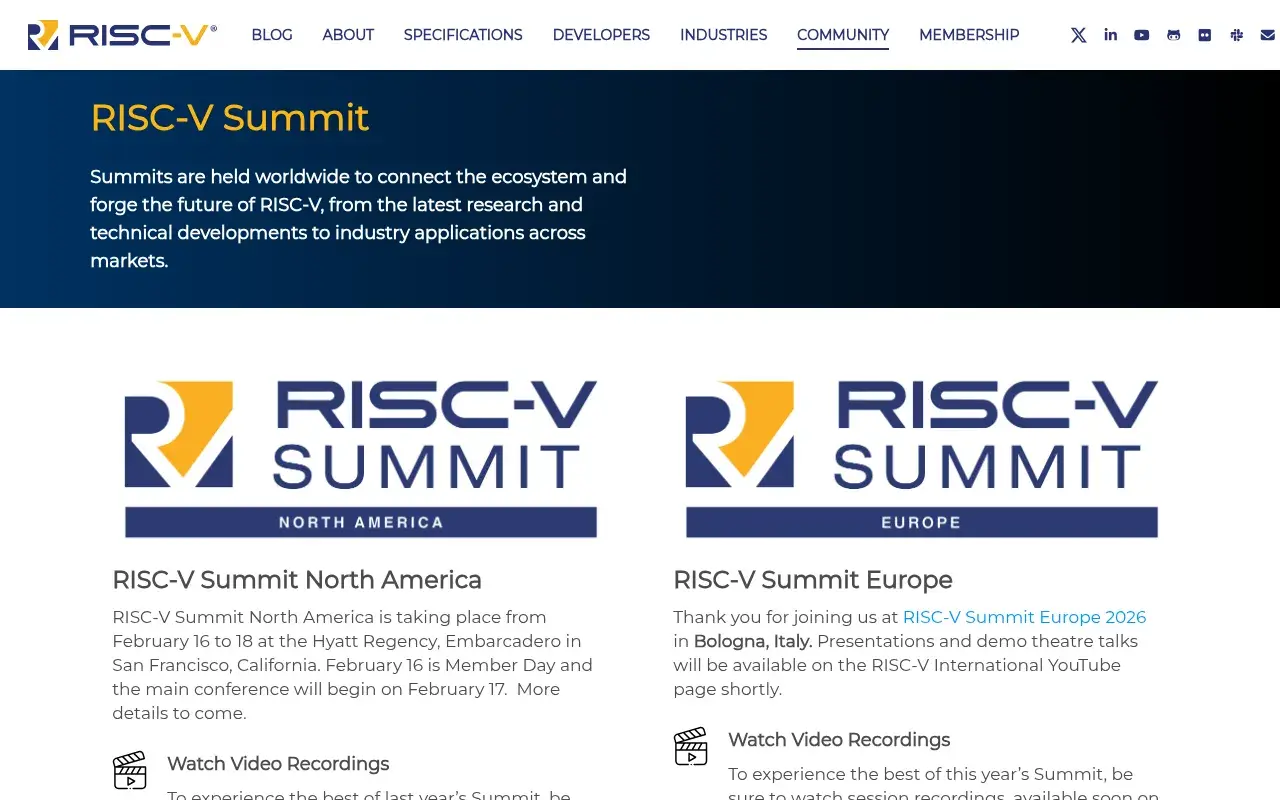Click the RISC-V Summit North America heading

(297, 580)
